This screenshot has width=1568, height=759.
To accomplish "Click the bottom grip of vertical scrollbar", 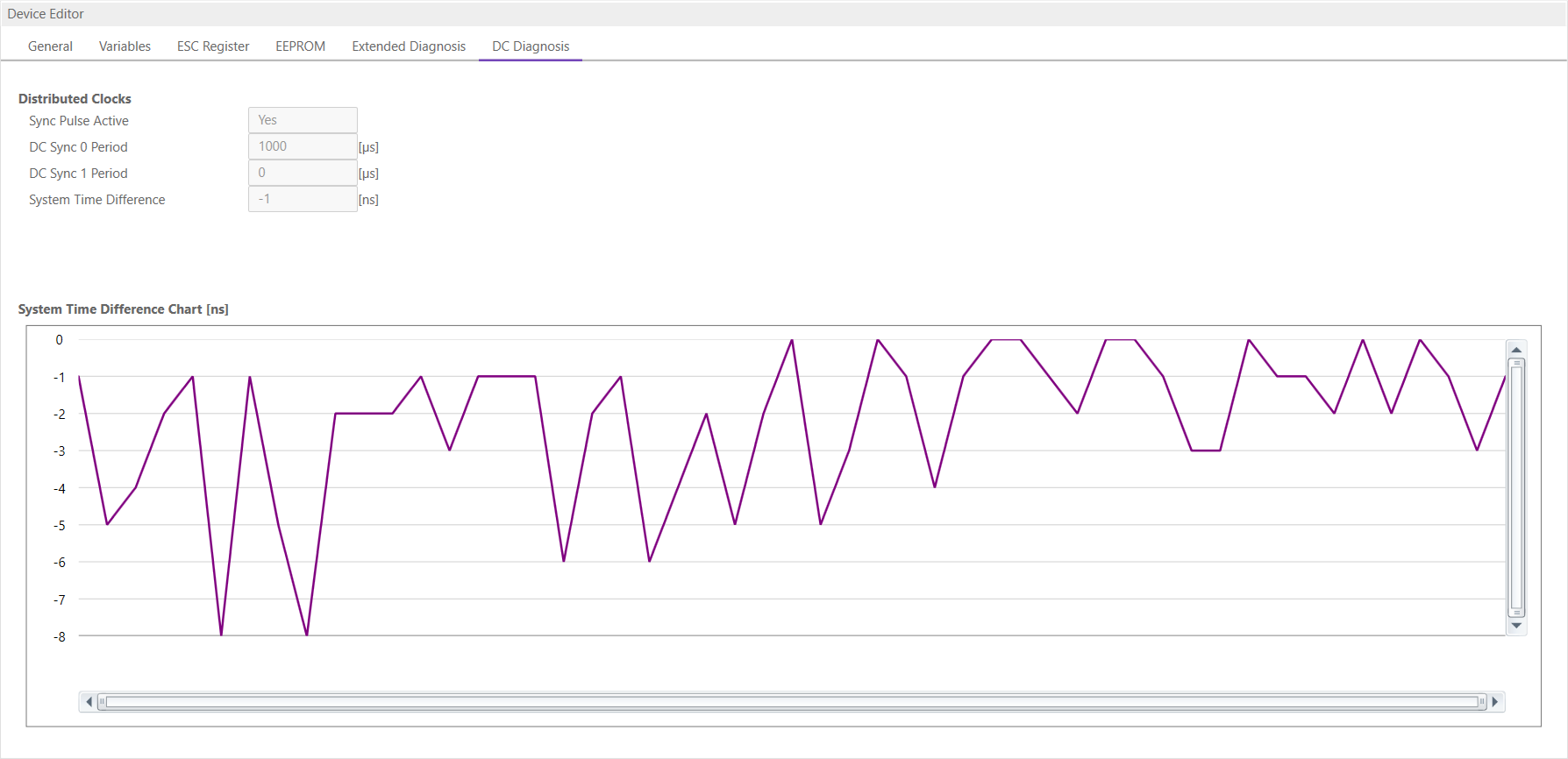I will pos(1516,613).
